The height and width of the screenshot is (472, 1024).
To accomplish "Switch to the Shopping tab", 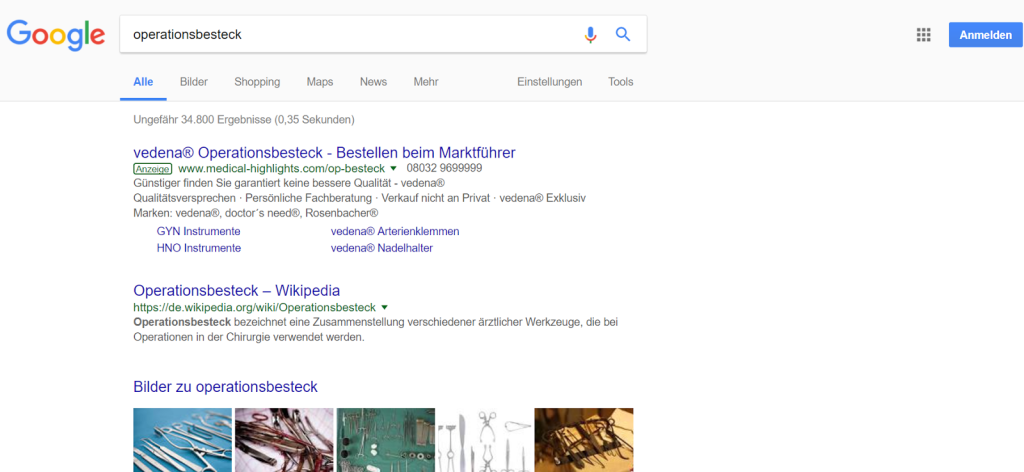I will point(257,82).
